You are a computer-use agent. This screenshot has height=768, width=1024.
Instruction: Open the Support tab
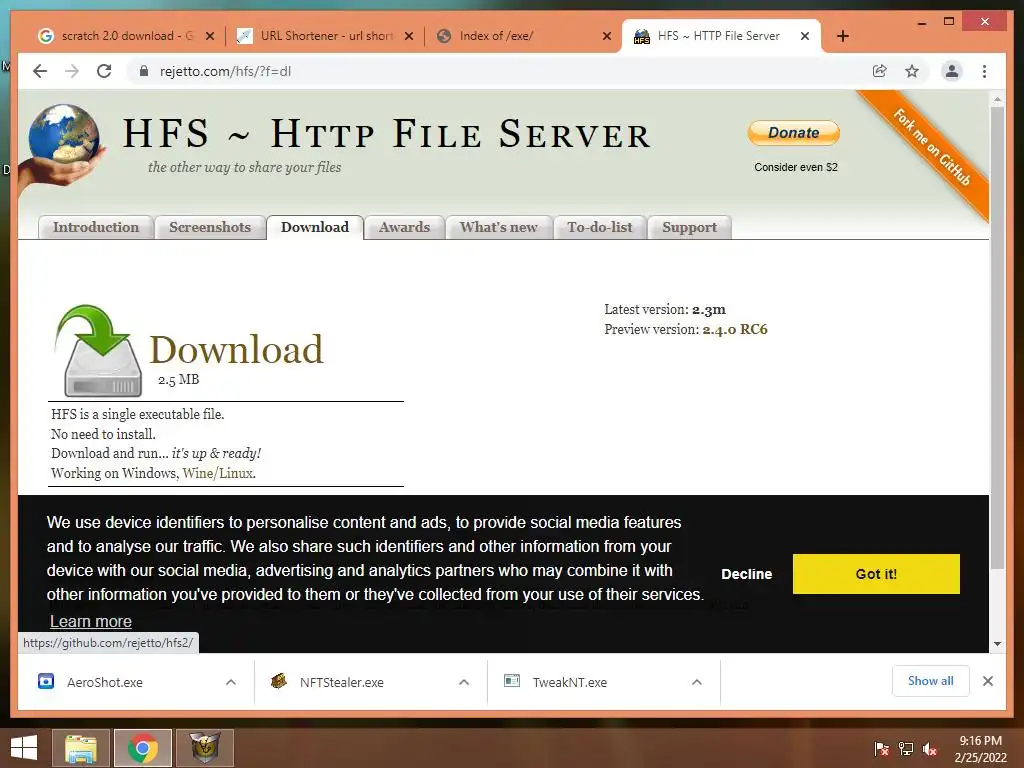[690, 227]
